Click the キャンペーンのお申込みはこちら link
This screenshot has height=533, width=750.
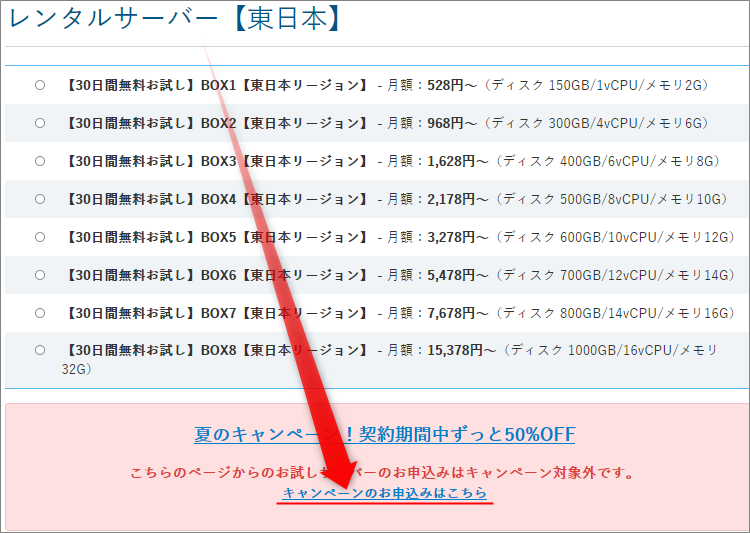(385, 493)
